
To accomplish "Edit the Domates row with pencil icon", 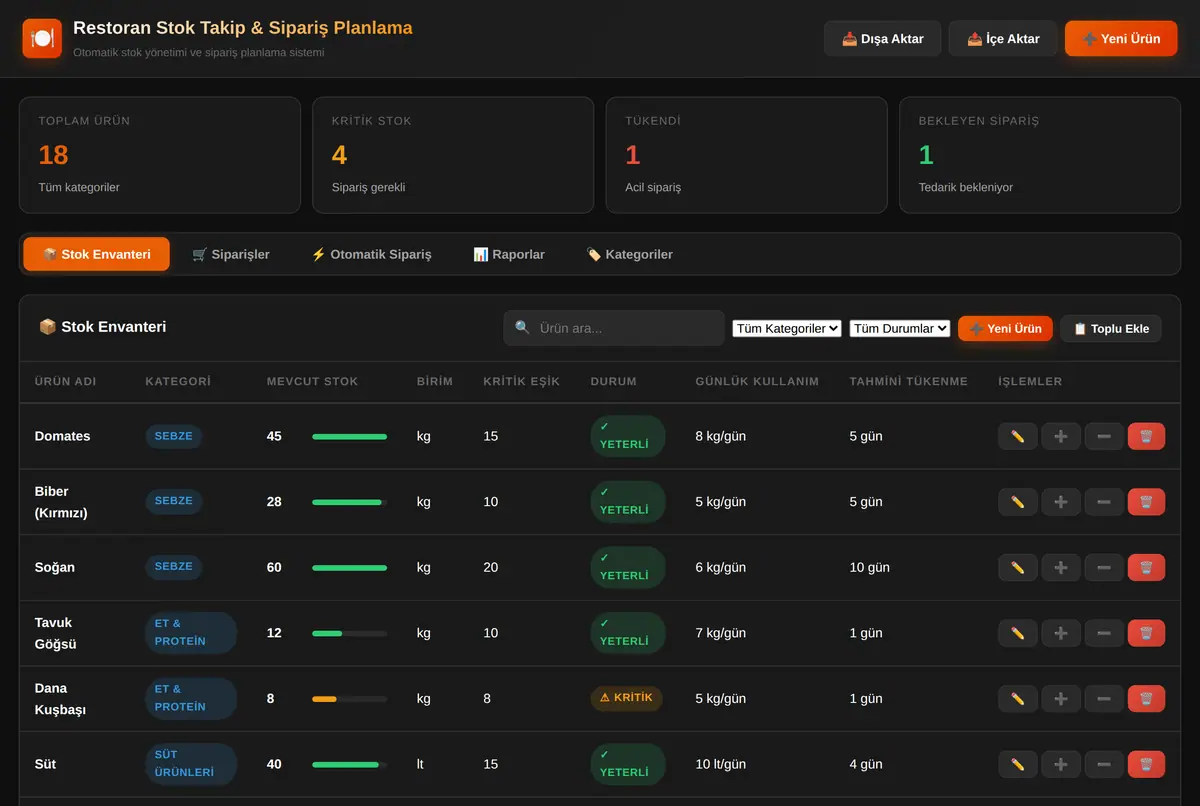I will 1018,436.
